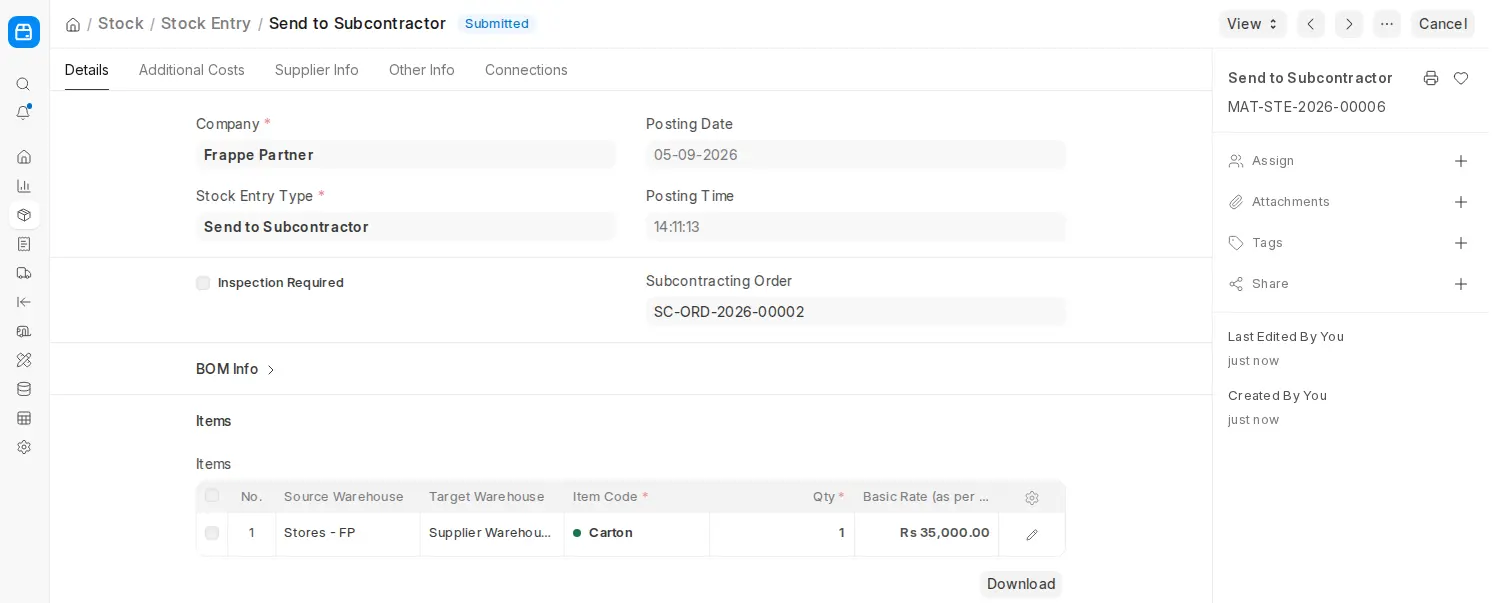Open the Additional Costs tab
This screenshot has height=603, width=1500.
[192, 70]
